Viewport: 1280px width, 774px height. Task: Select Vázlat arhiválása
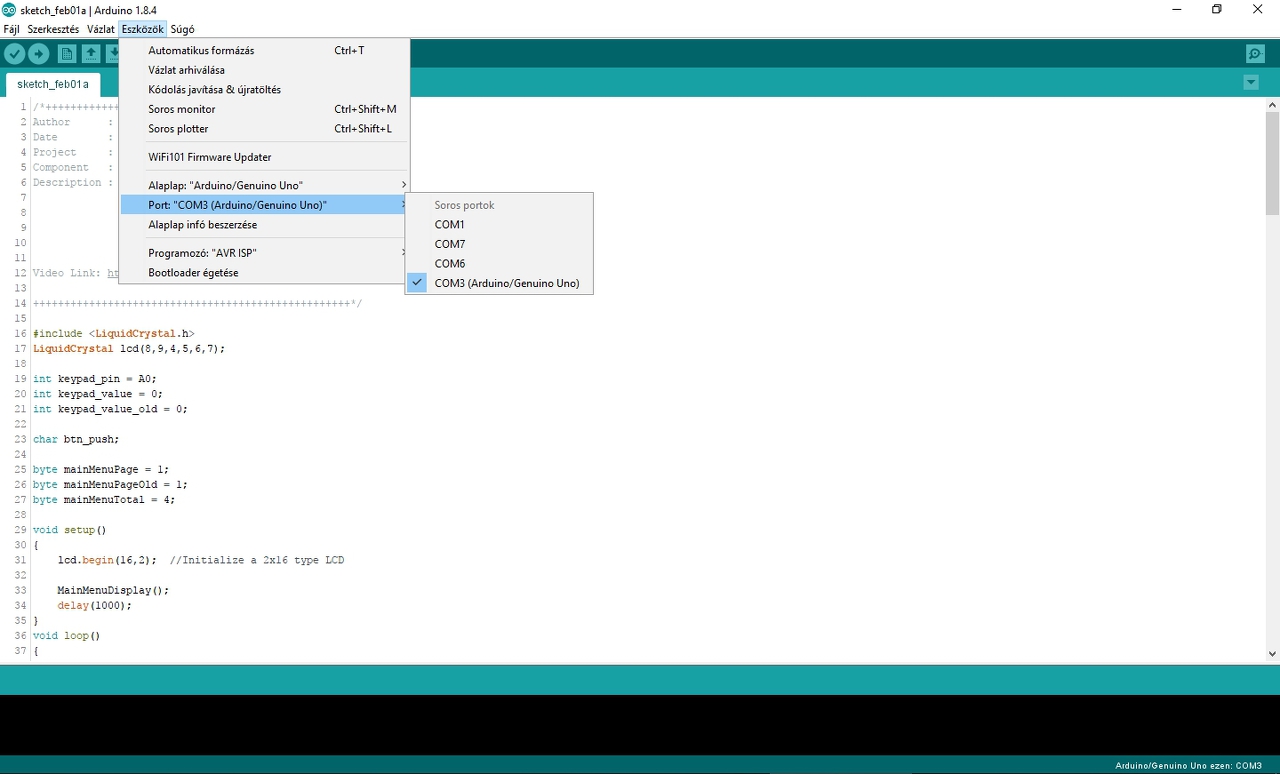264,70
